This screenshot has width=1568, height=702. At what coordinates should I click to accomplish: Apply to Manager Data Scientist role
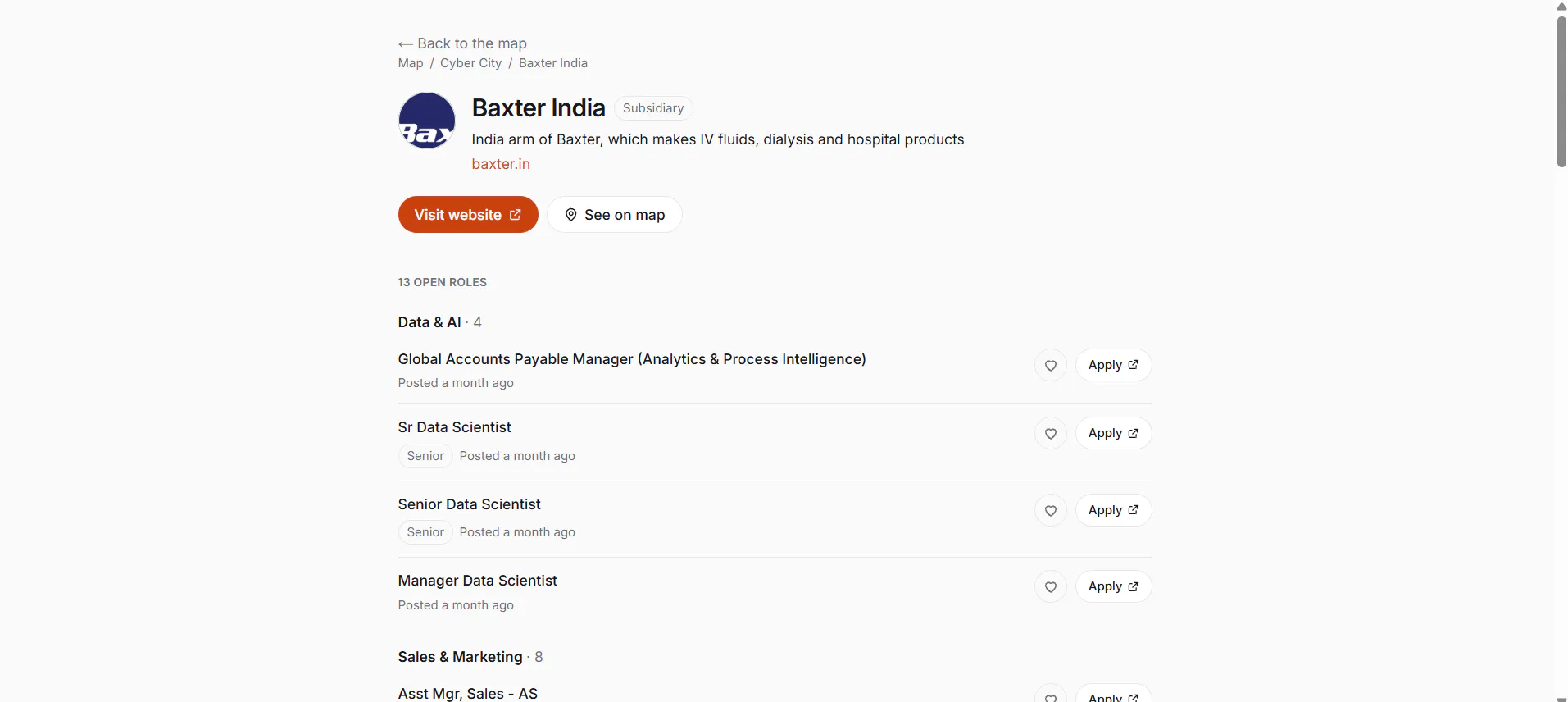tap(1113, 586)
